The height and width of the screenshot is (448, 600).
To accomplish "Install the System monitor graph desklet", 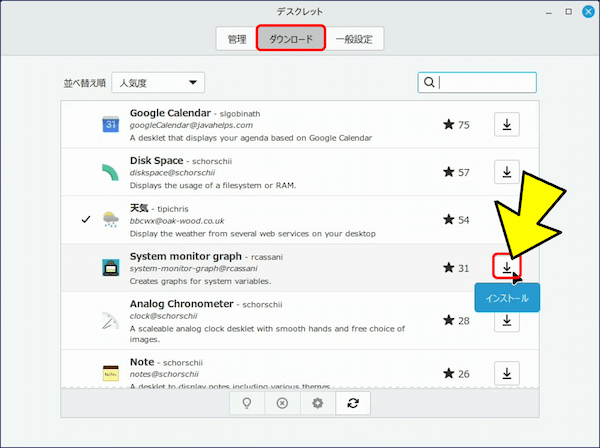I will [x=507, y=267].
